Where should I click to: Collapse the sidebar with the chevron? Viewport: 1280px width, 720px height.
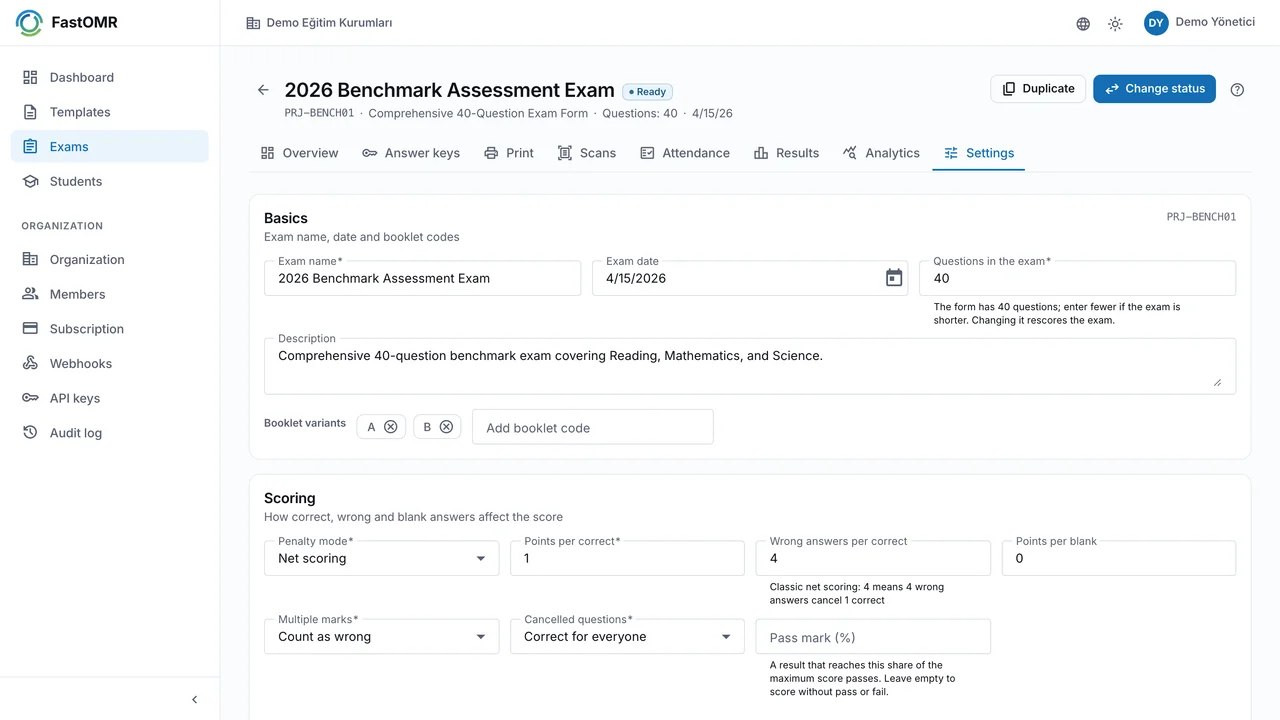click(195, 700)
